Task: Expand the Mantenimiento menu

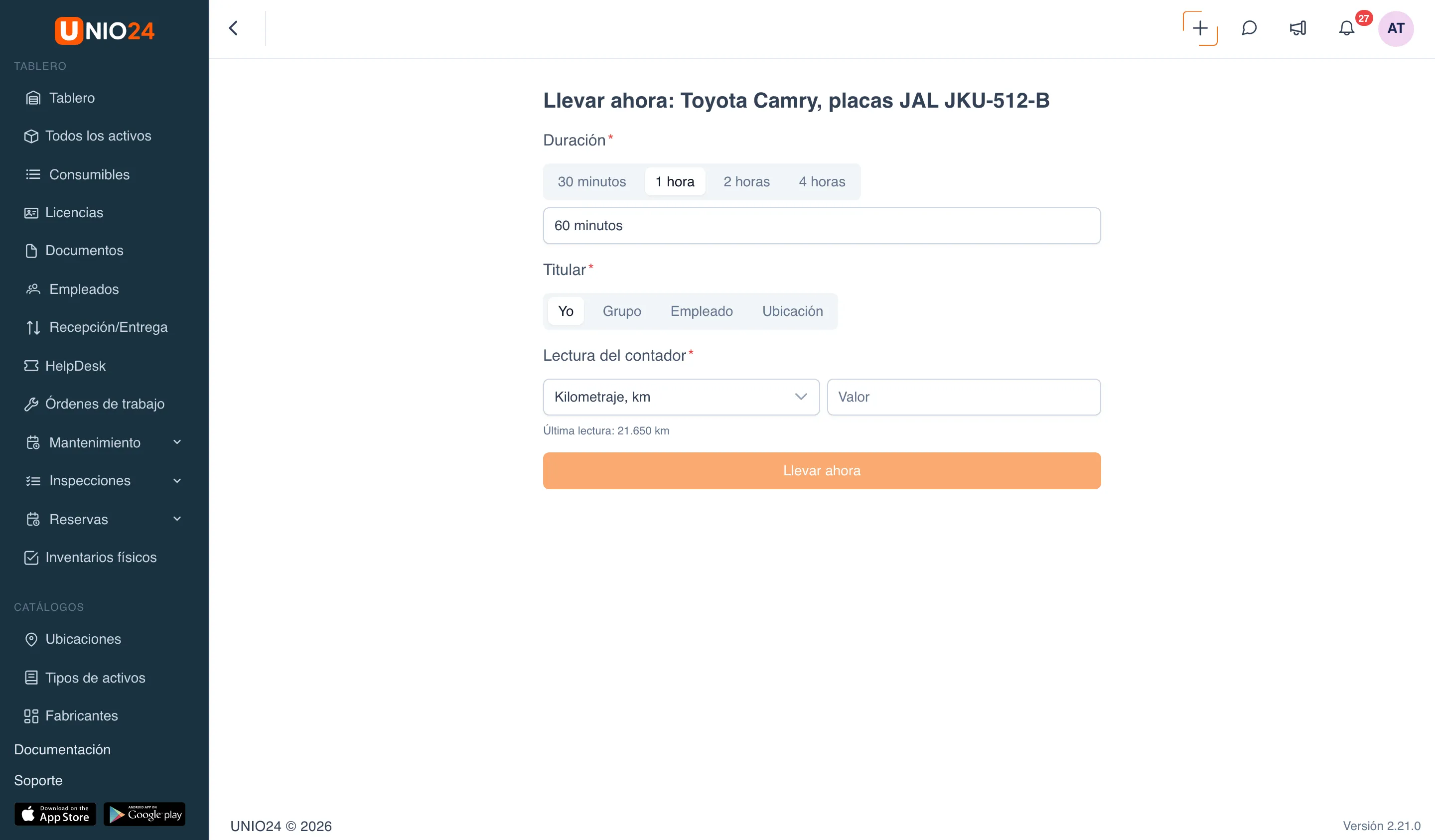Action: click(x=104, y=442)
